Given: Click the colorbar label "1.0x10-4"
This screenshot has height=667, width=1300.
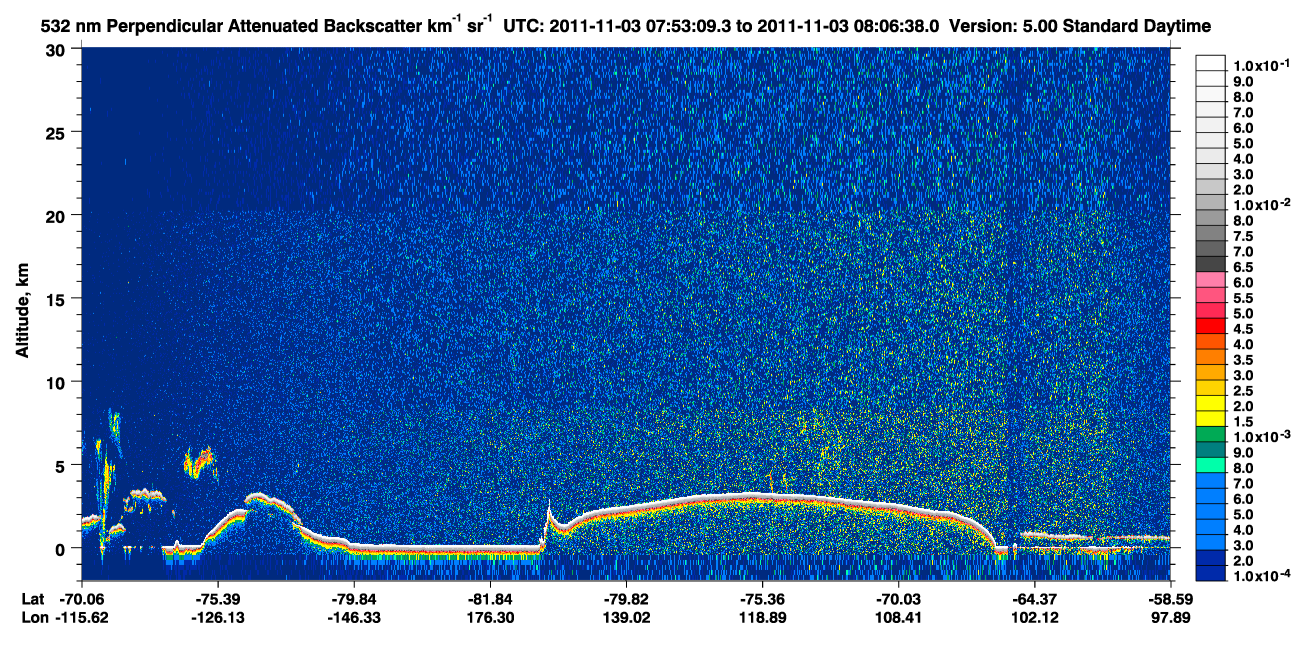Looking at the screenshot, I should [1261, 577].
